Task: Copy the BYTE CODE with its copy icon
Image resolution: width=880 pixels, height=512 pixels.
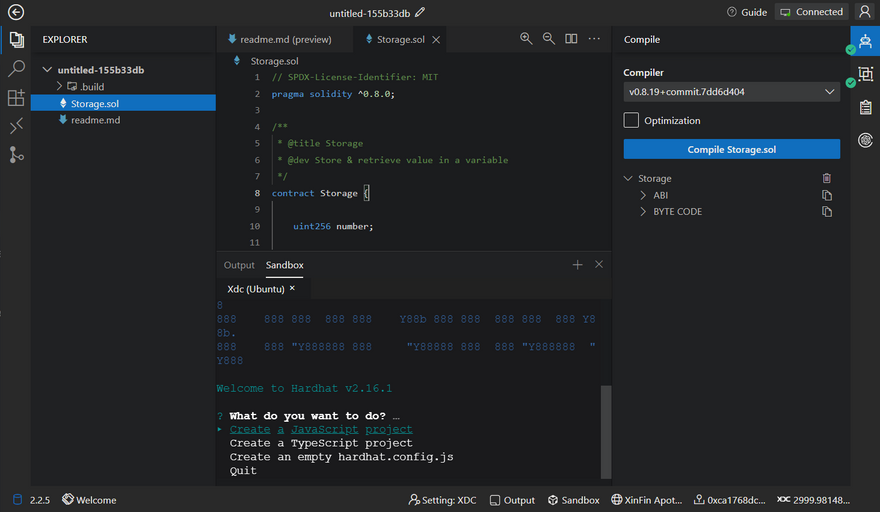Action: (827, 212)
